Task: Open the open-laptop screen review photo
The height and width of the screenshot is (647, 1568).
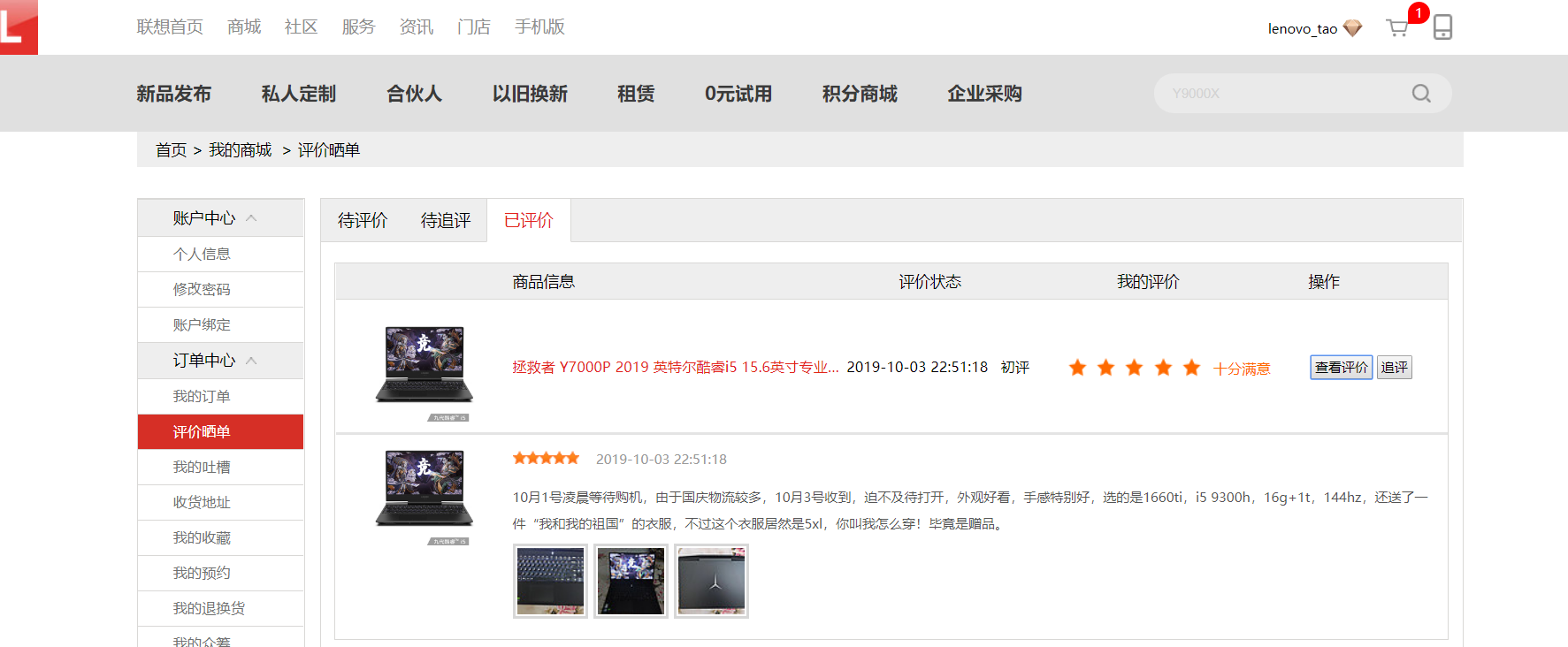Action: click(631, 581)
